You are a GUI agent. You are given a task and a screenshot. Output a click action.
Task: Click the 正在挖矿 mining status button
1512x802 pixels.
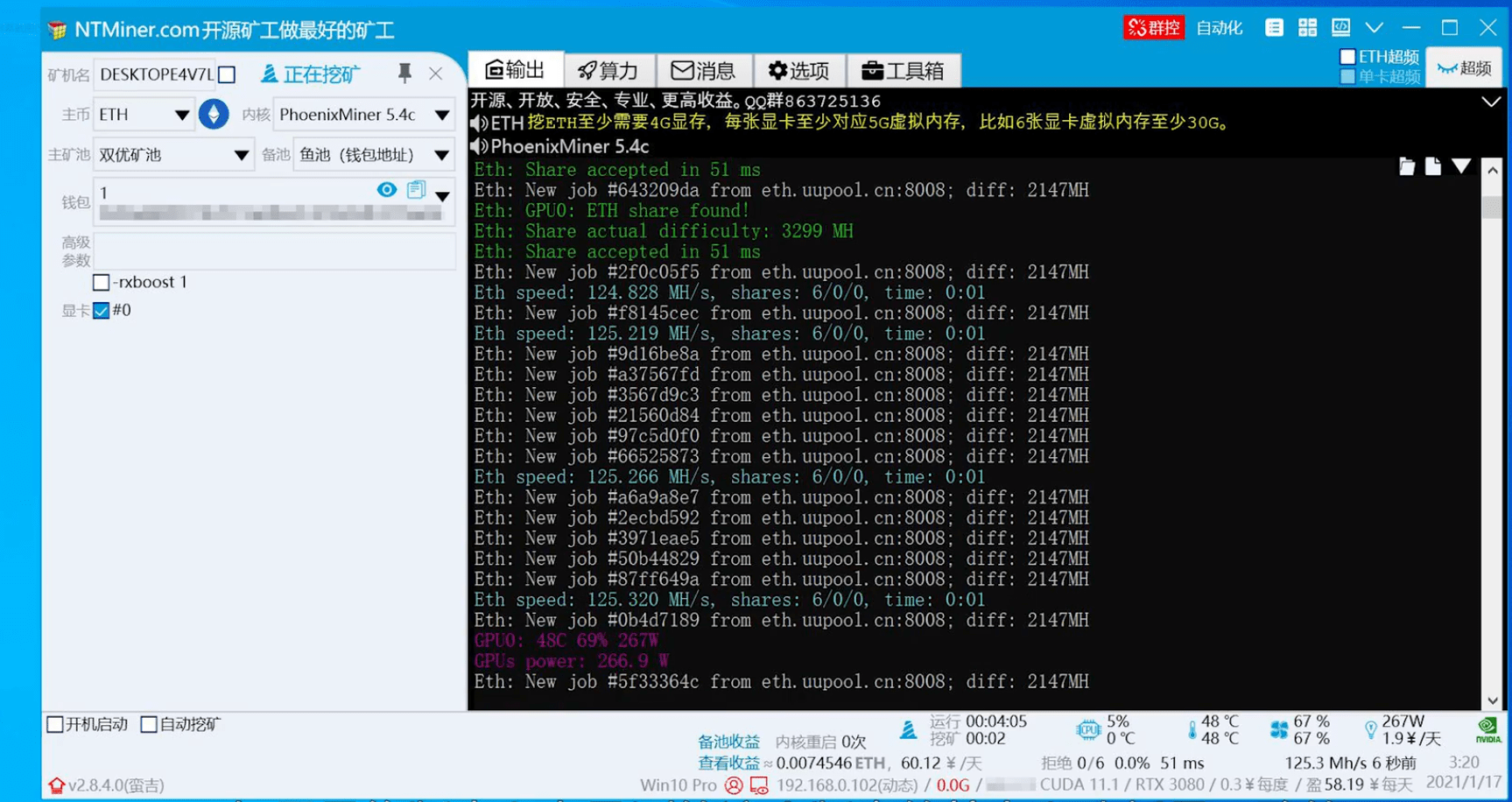(x=311, y=74)
